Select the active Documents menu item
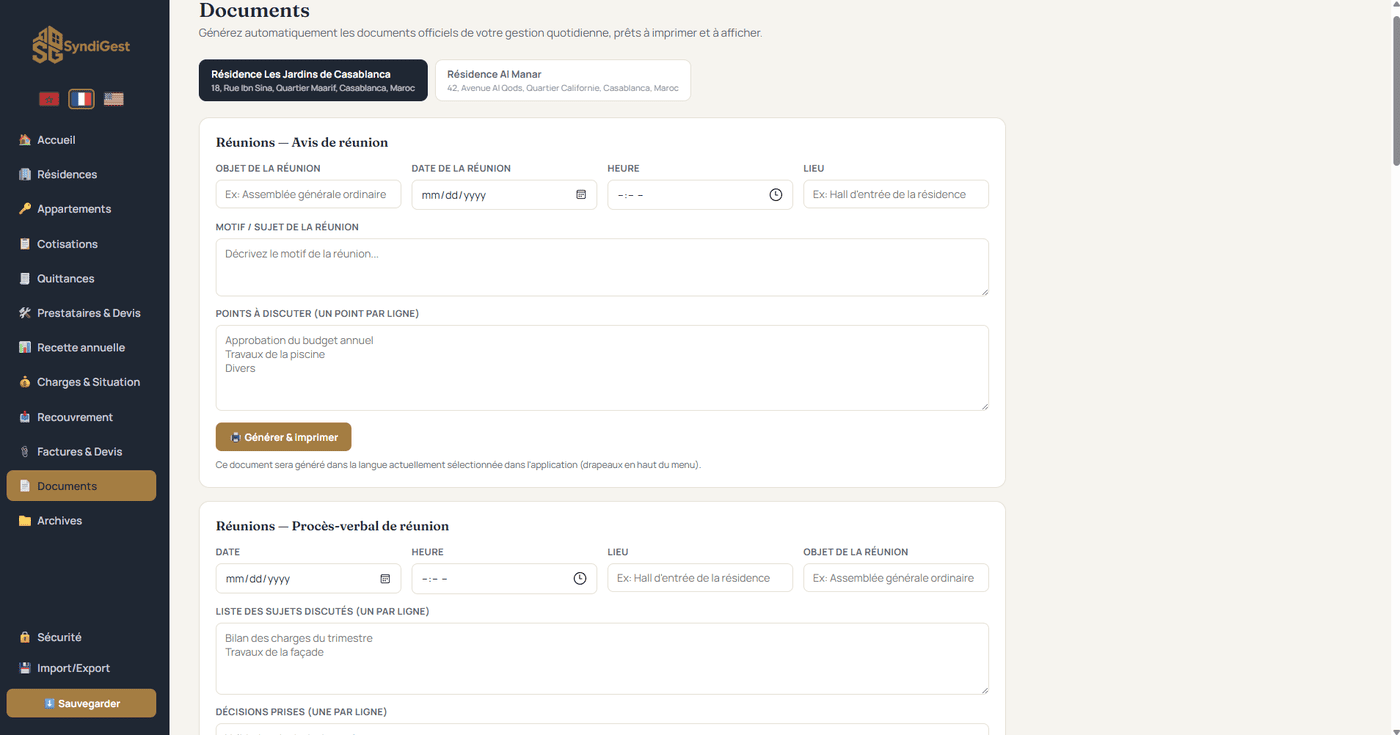1400x735 pixels. [x=81, y=486]
